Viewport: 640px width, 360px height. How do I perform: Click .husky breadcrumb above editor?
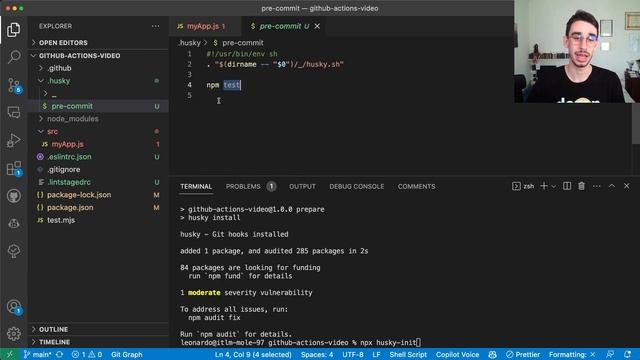(x=190, y=42)
